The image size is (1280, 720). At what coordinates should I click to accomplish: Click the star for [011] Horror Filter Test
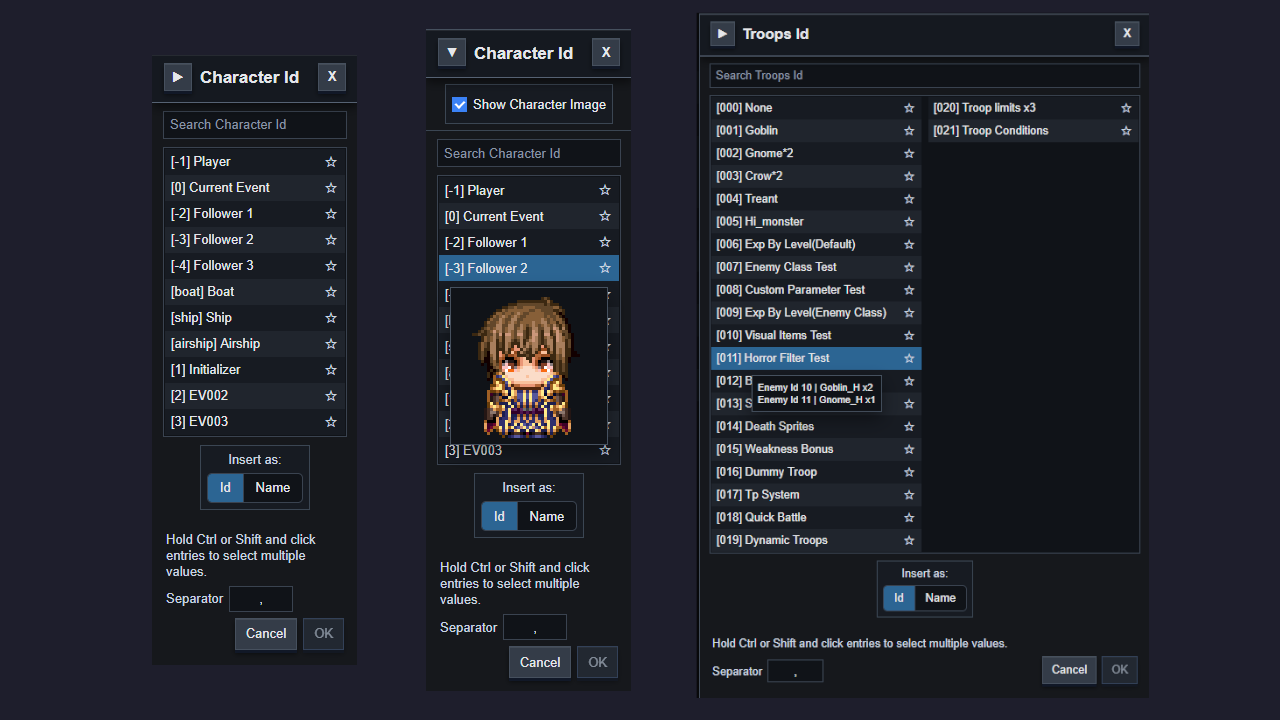[x=909, y=358]
